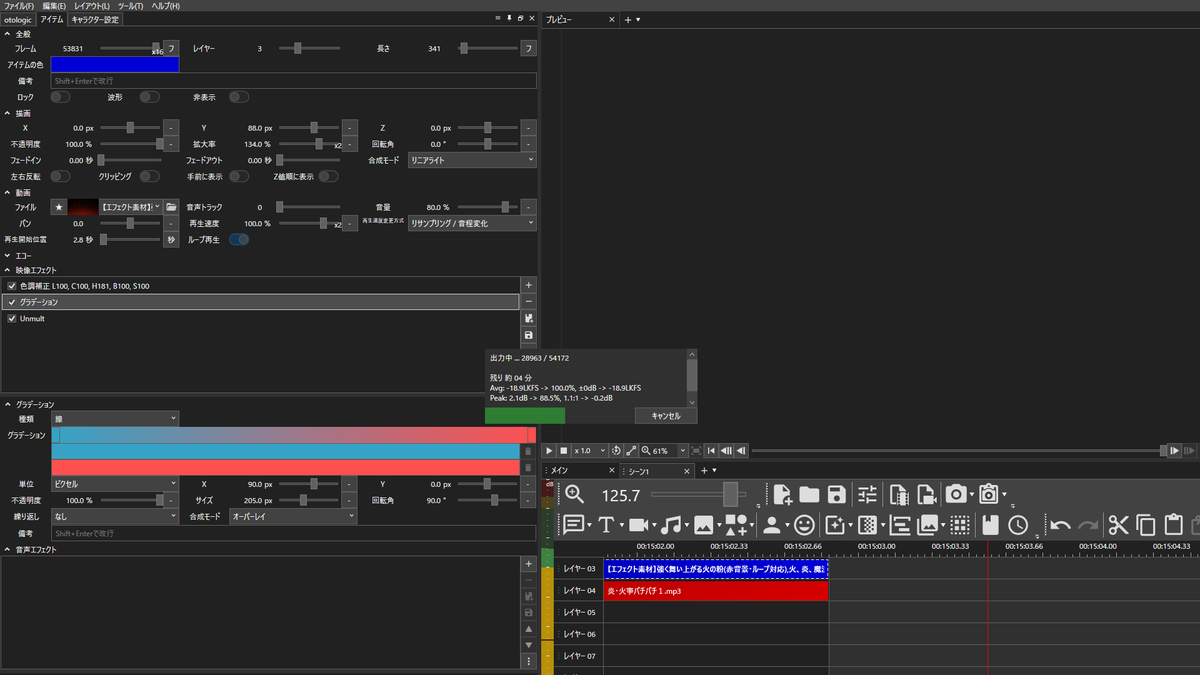Viewport: 1200px width, 675px height.
Task: Click the red gradient color bar
Action: click(x=285, y=468)
